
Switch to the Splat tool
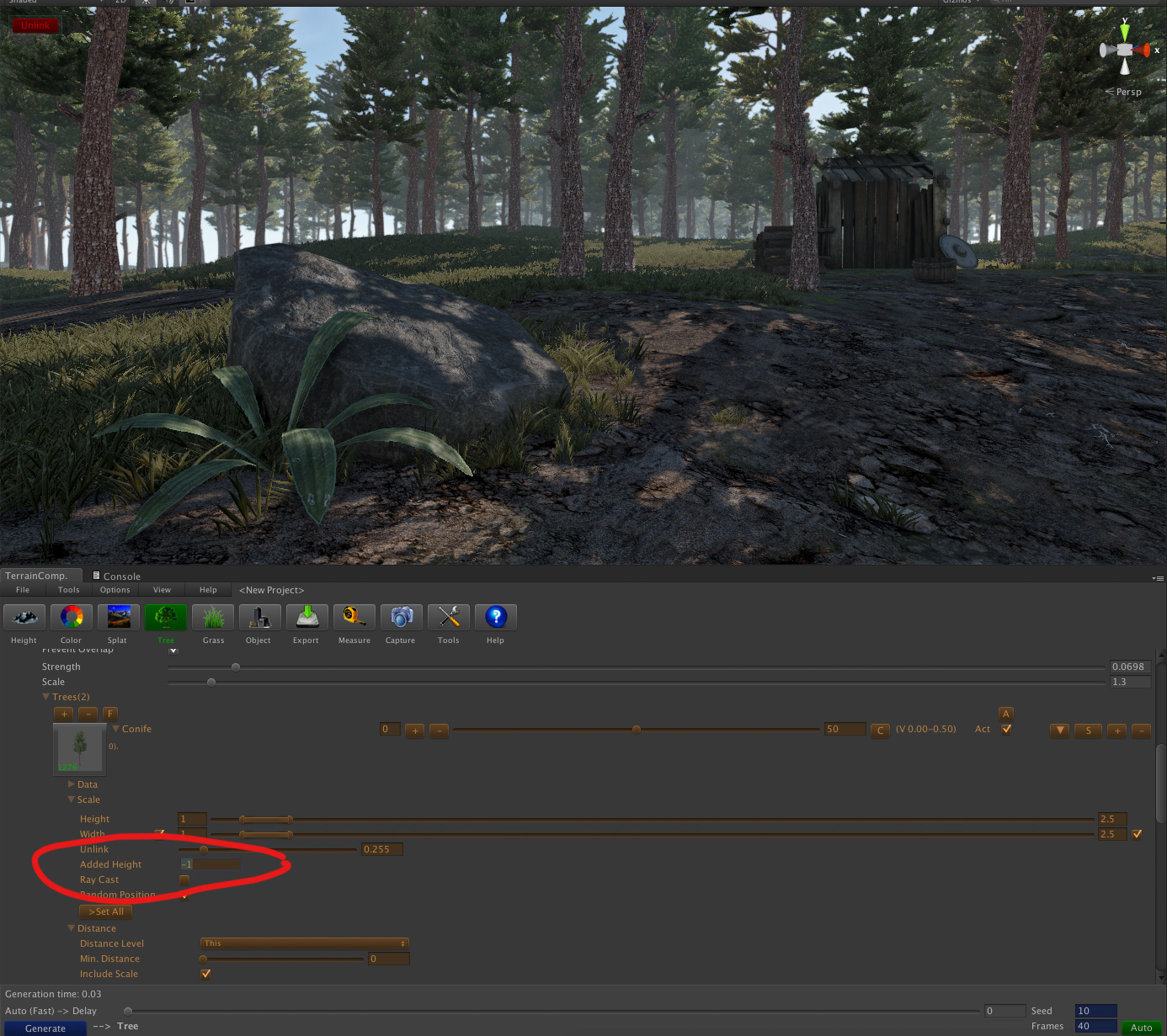point(118,623)
